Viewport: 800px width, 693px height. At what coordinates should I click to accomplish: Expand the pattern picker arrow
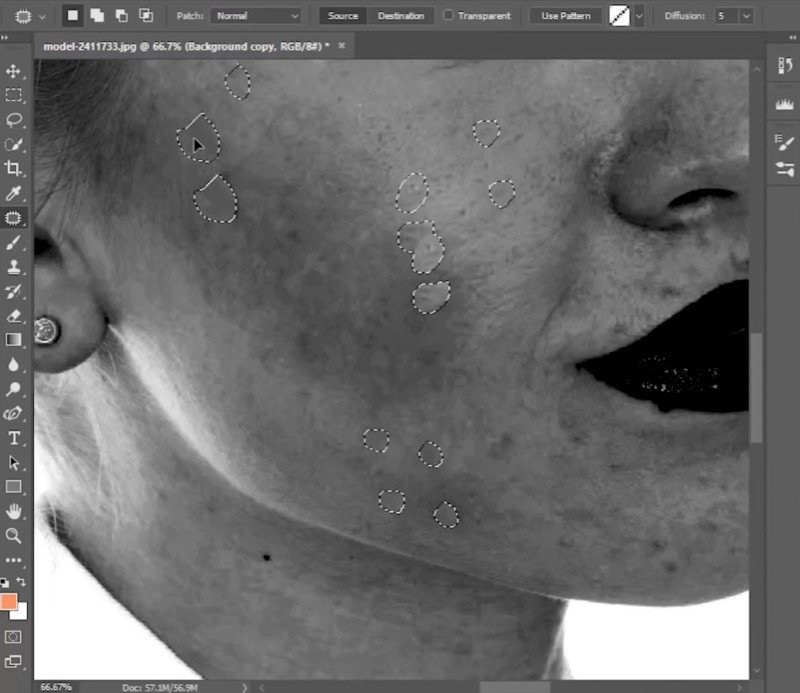[640, 16]
